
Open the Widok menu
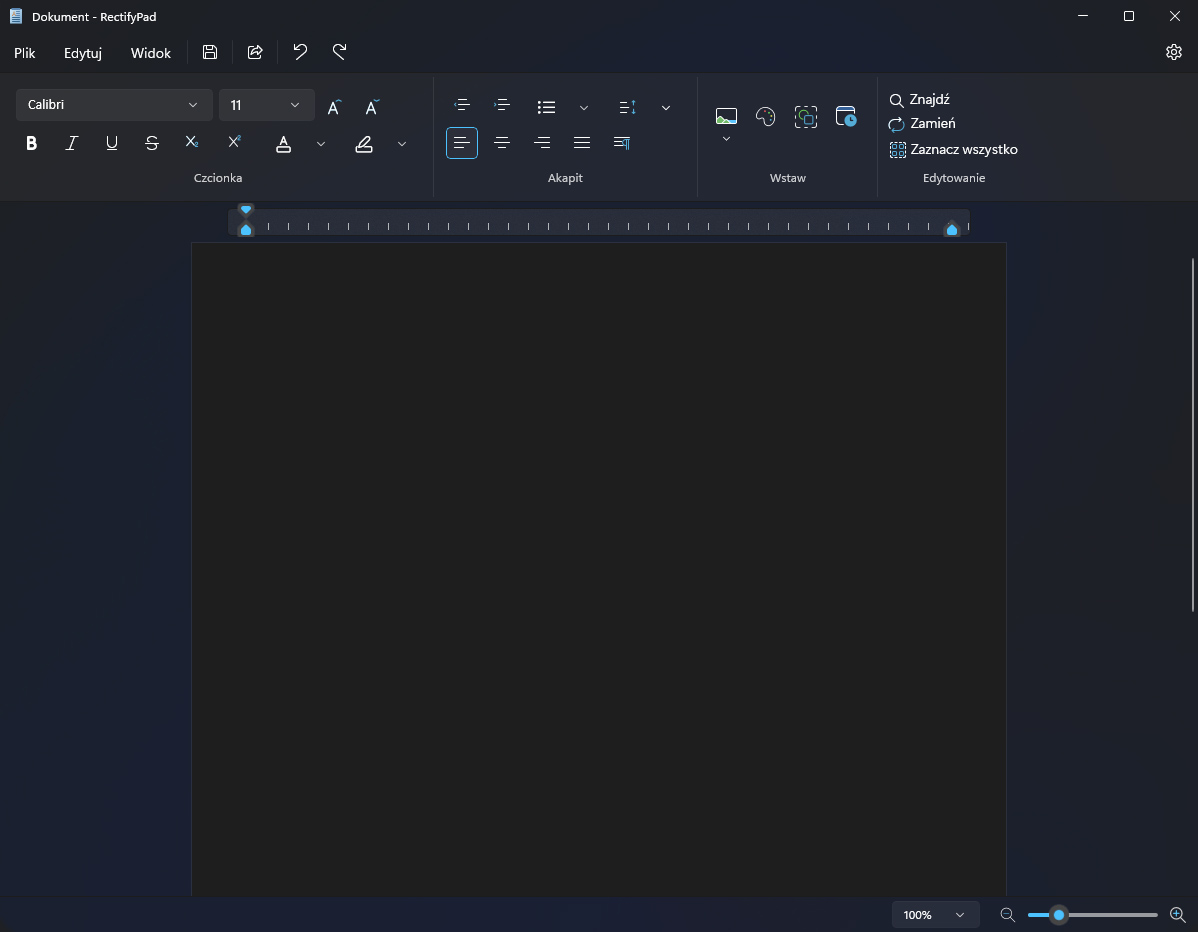(x=150, y=53)
